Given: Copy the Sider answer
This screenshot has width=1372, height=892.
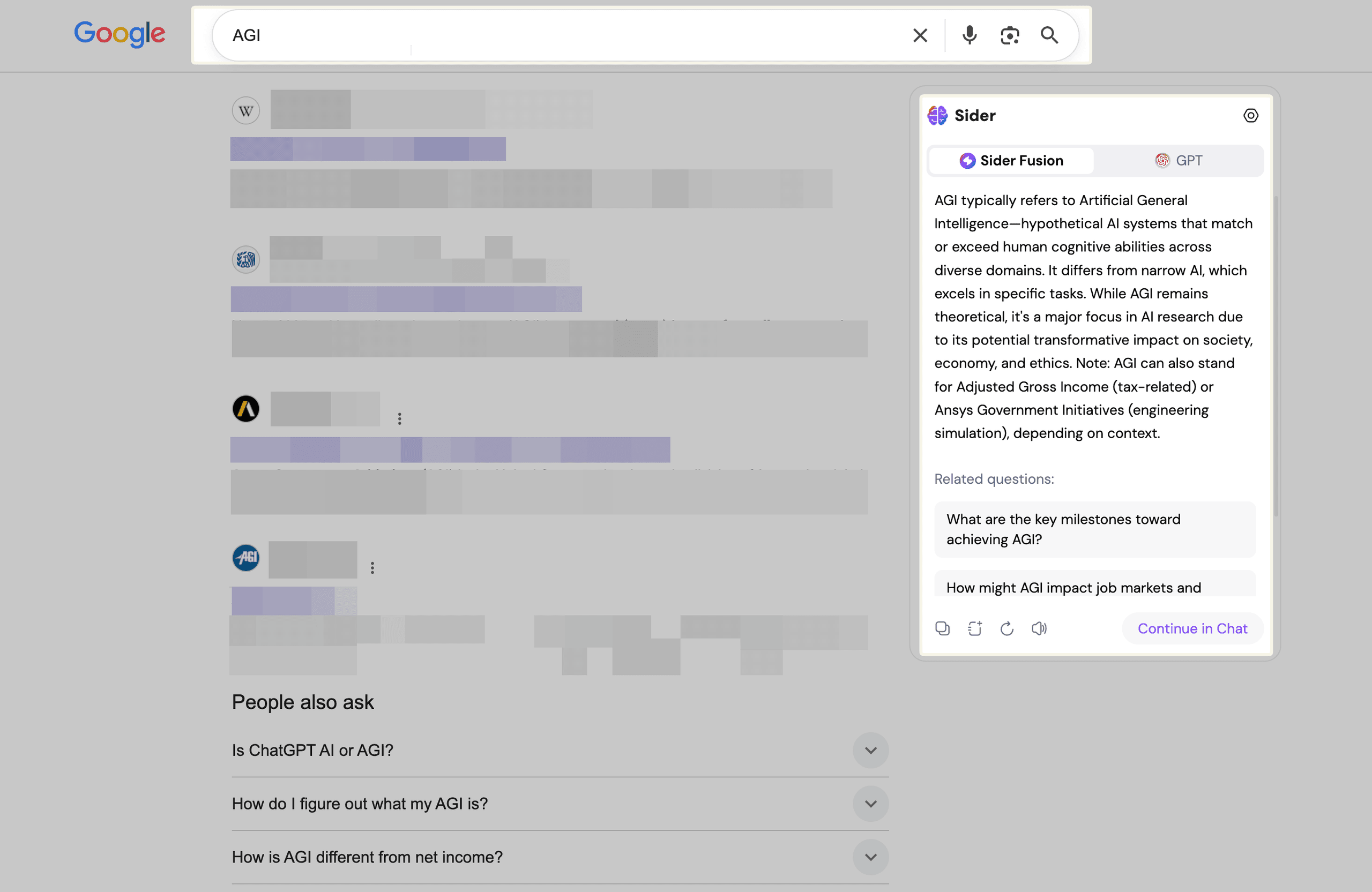Looking at the screenshot, I should pos(942,628).
